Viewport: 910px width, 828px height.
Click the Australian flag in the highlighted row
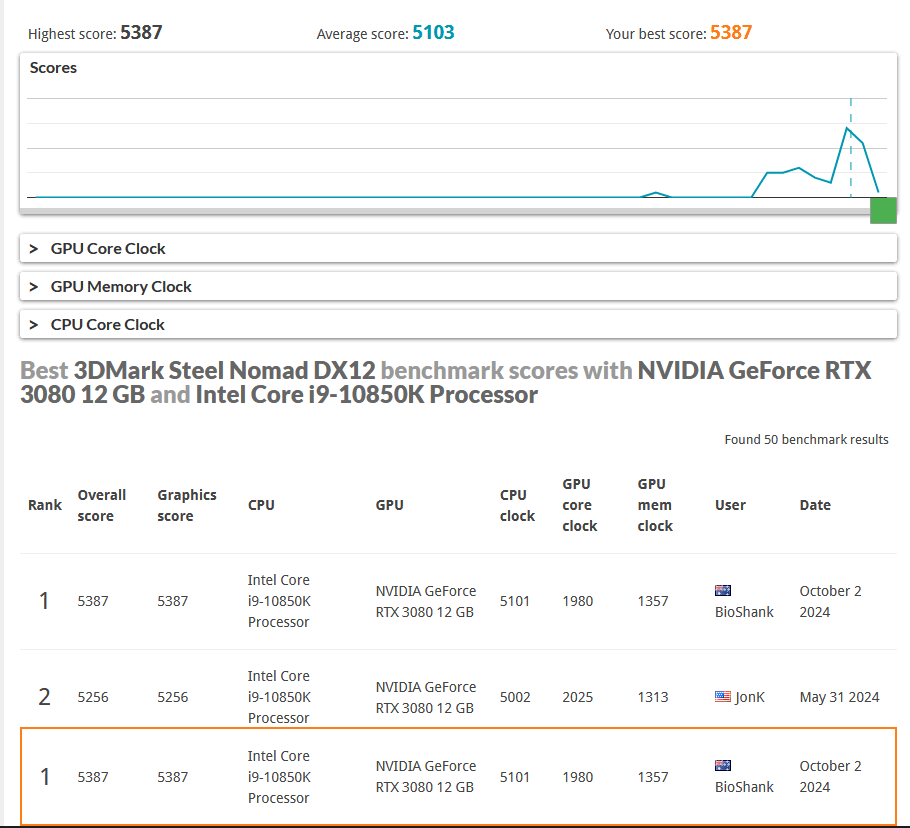point(723,765)
